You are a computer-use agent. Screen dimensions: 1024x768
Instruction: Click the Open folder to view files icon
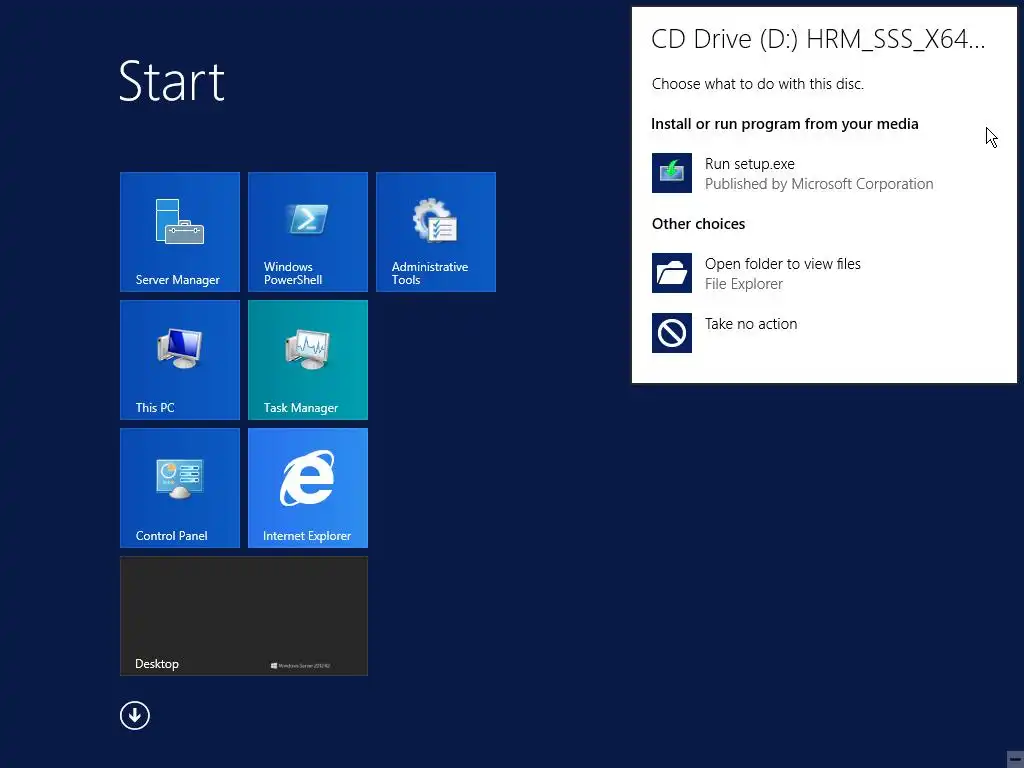point(671,273)
